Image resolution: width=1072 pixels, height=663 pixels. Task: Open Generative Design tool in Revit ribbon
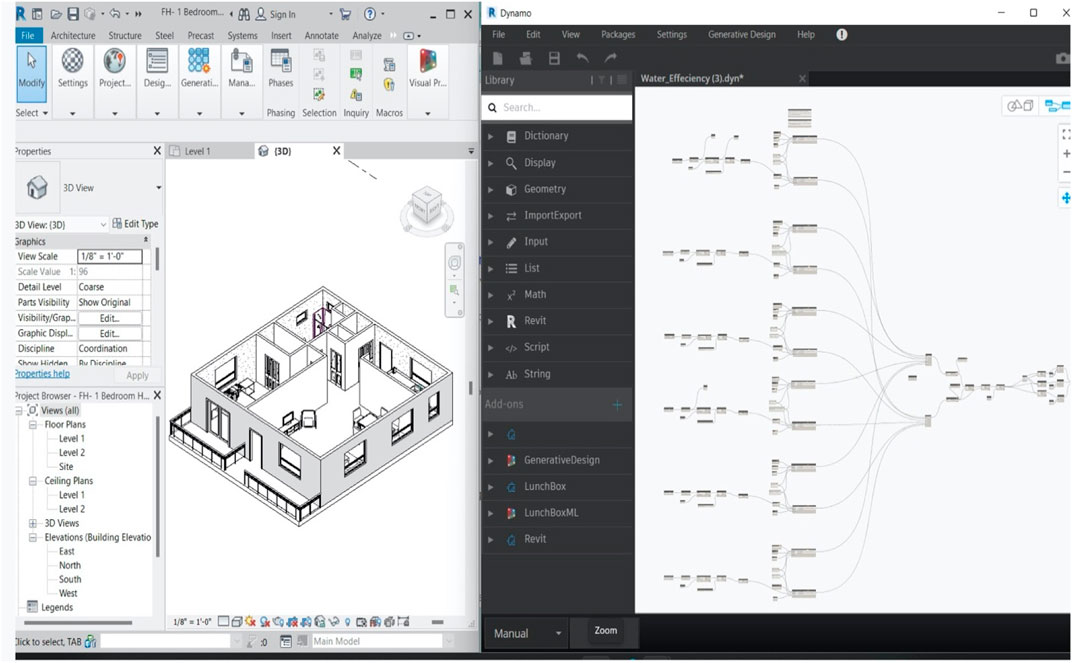click(x=199, y=69)
